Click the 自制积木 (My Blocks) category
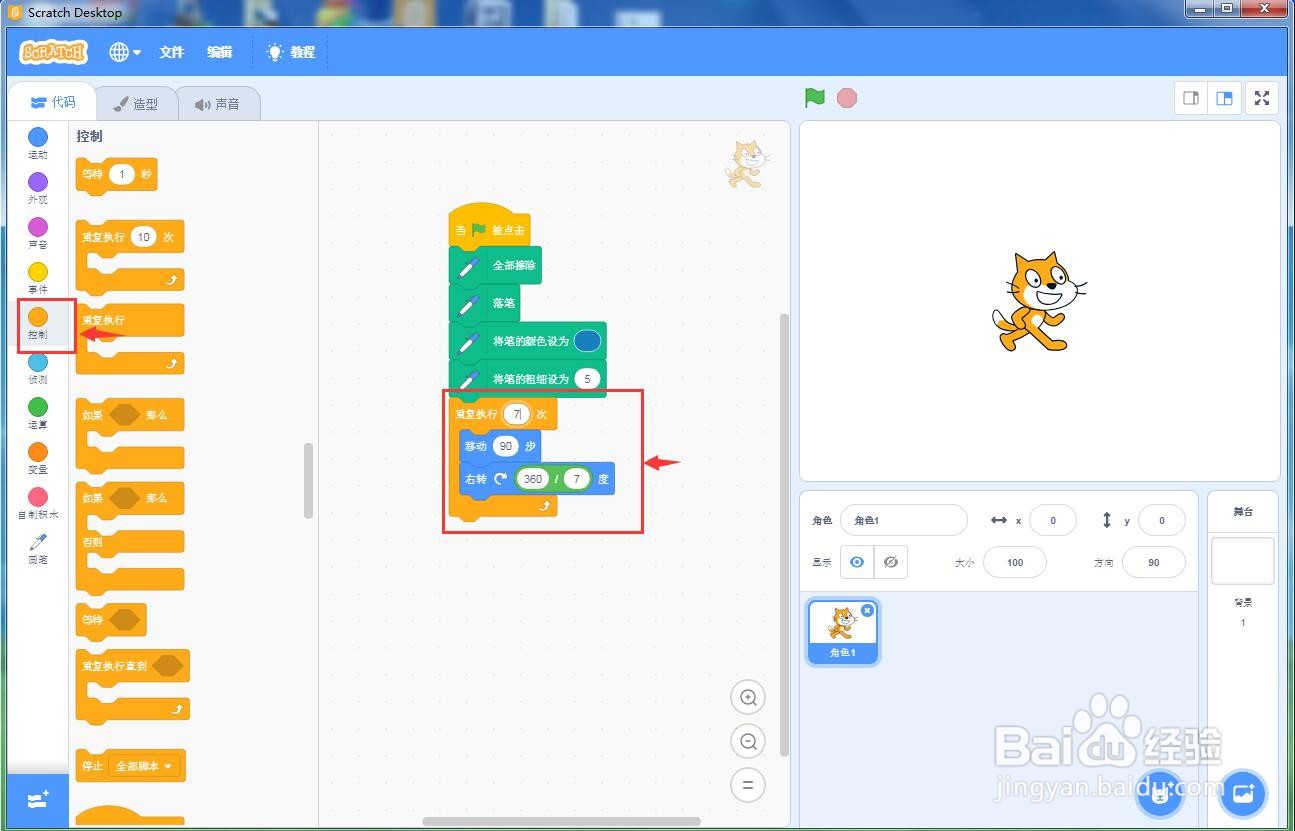This screenshot has width=1295, height=831. [37, 503]
